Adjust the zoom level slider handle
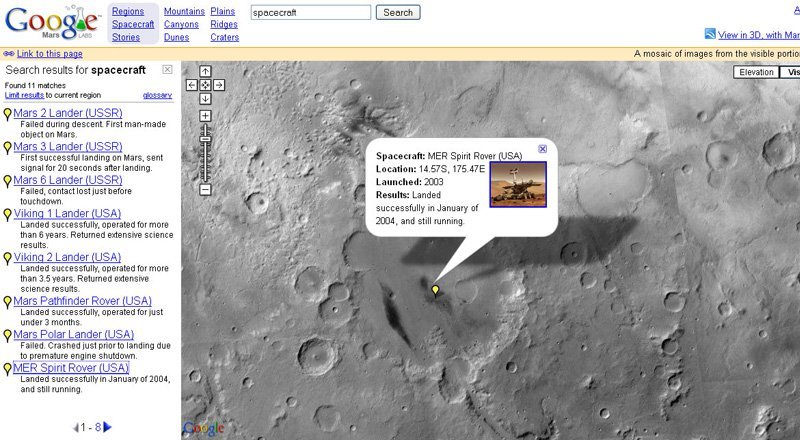The image size is (800, 440). (205, 139)
